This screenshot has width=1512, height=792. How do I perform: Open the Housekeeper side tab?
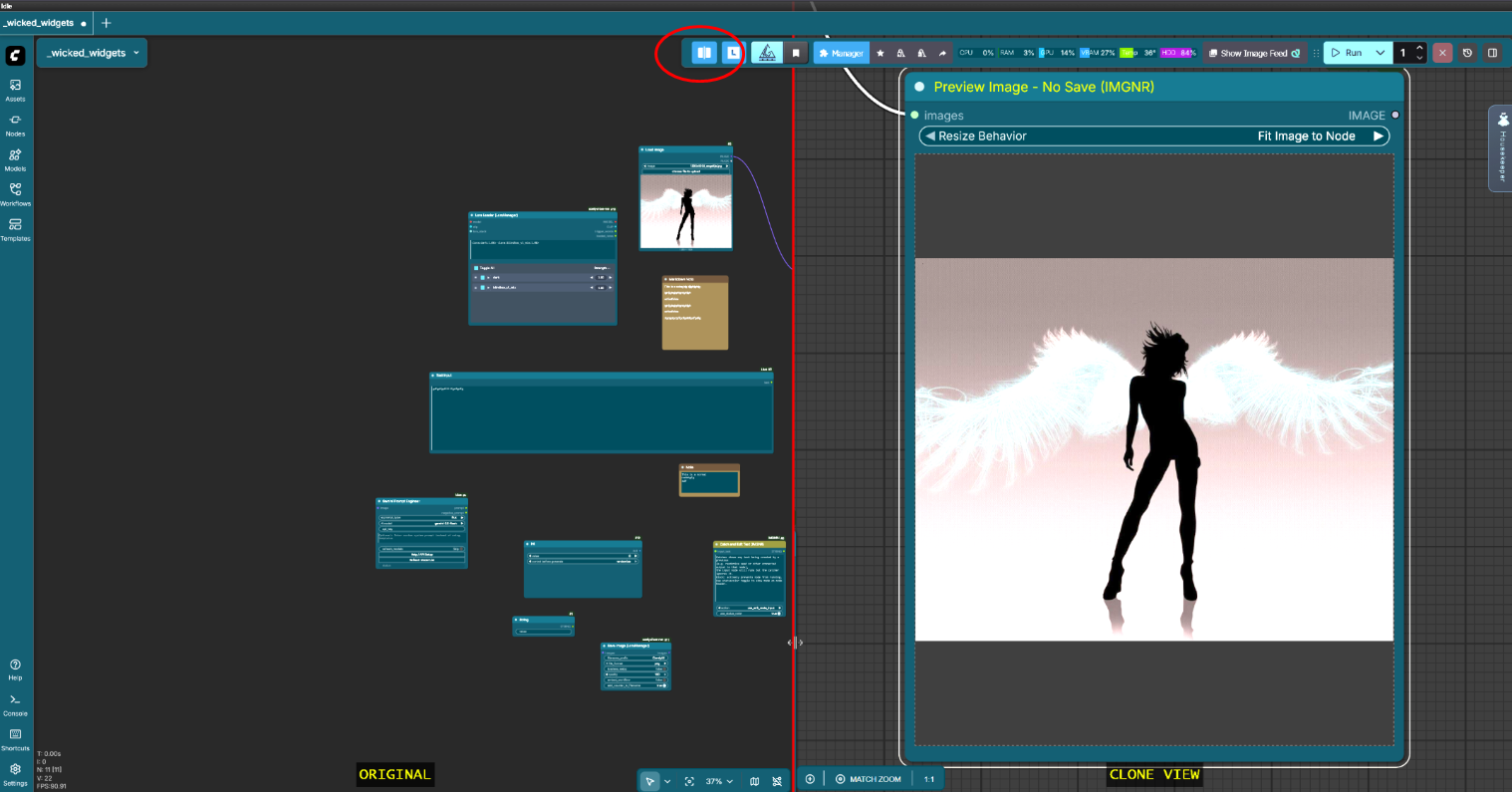[1502, 147]
